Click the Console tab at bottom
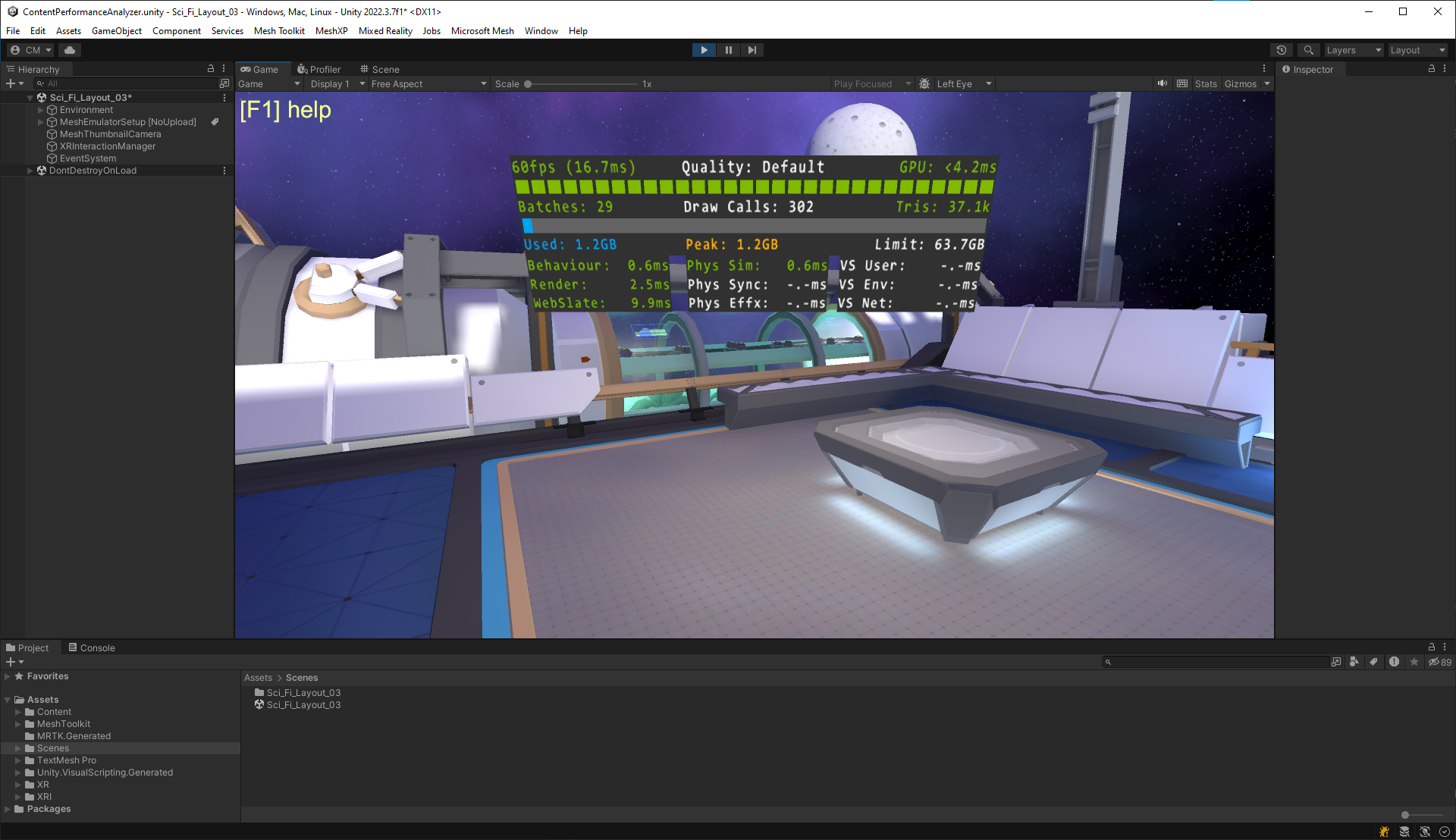This screenshot has height=840, width=1456. point(97,647)
